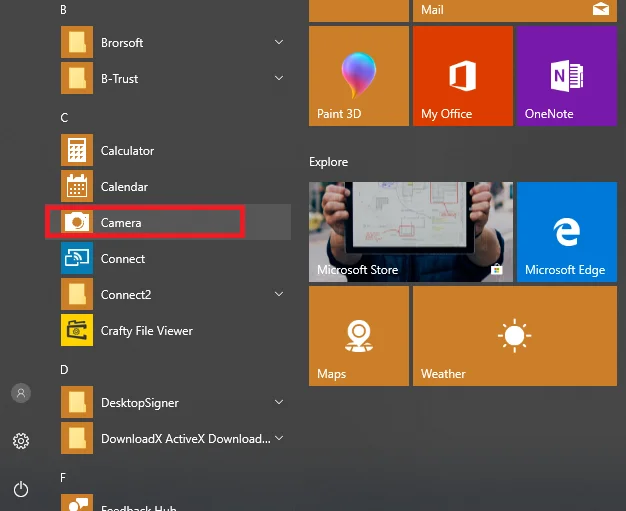Click the Connect2 folder icon
The height and width of the screenshot is (511, 626).
77,294
